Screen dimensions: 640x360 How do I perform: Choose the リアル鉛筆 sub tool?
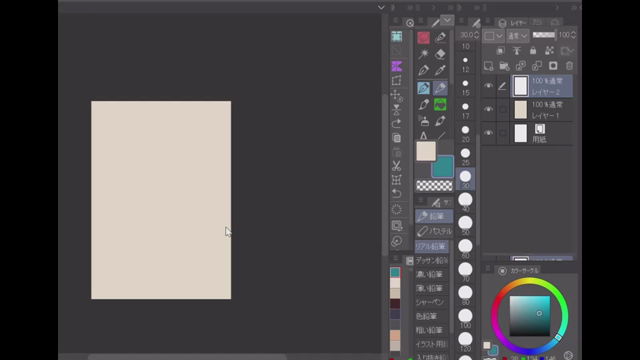pyautogui.click(x=431, y=247)
